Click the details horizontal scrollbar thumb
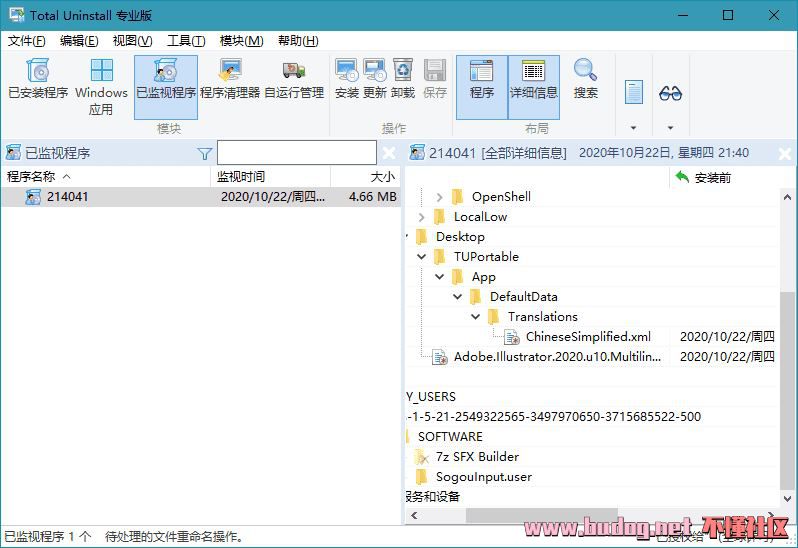 pos(542,515)
